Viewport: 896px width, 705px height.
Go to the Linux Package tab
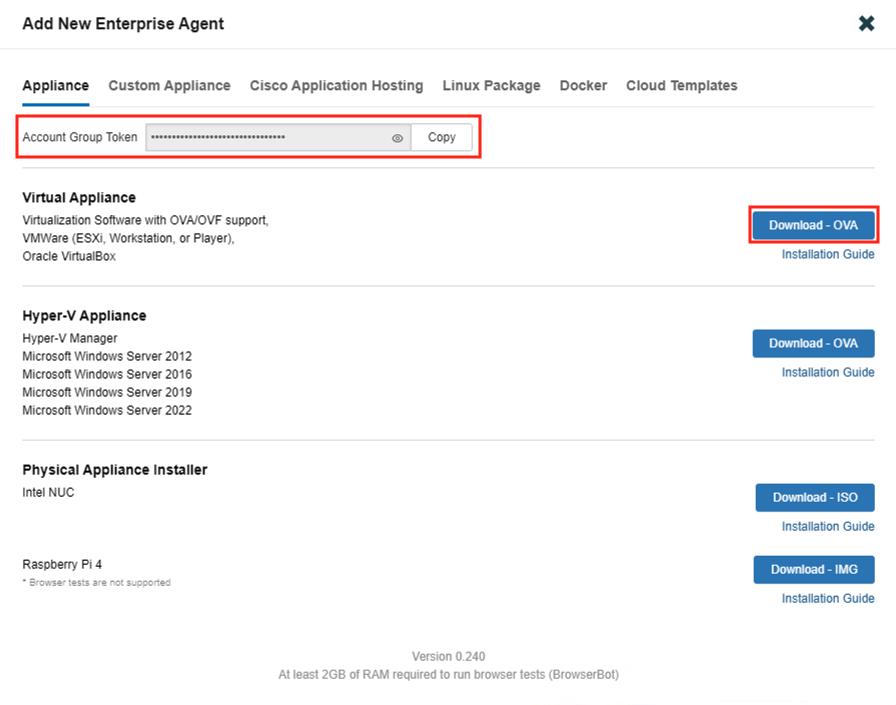click(x=491, y=86)
